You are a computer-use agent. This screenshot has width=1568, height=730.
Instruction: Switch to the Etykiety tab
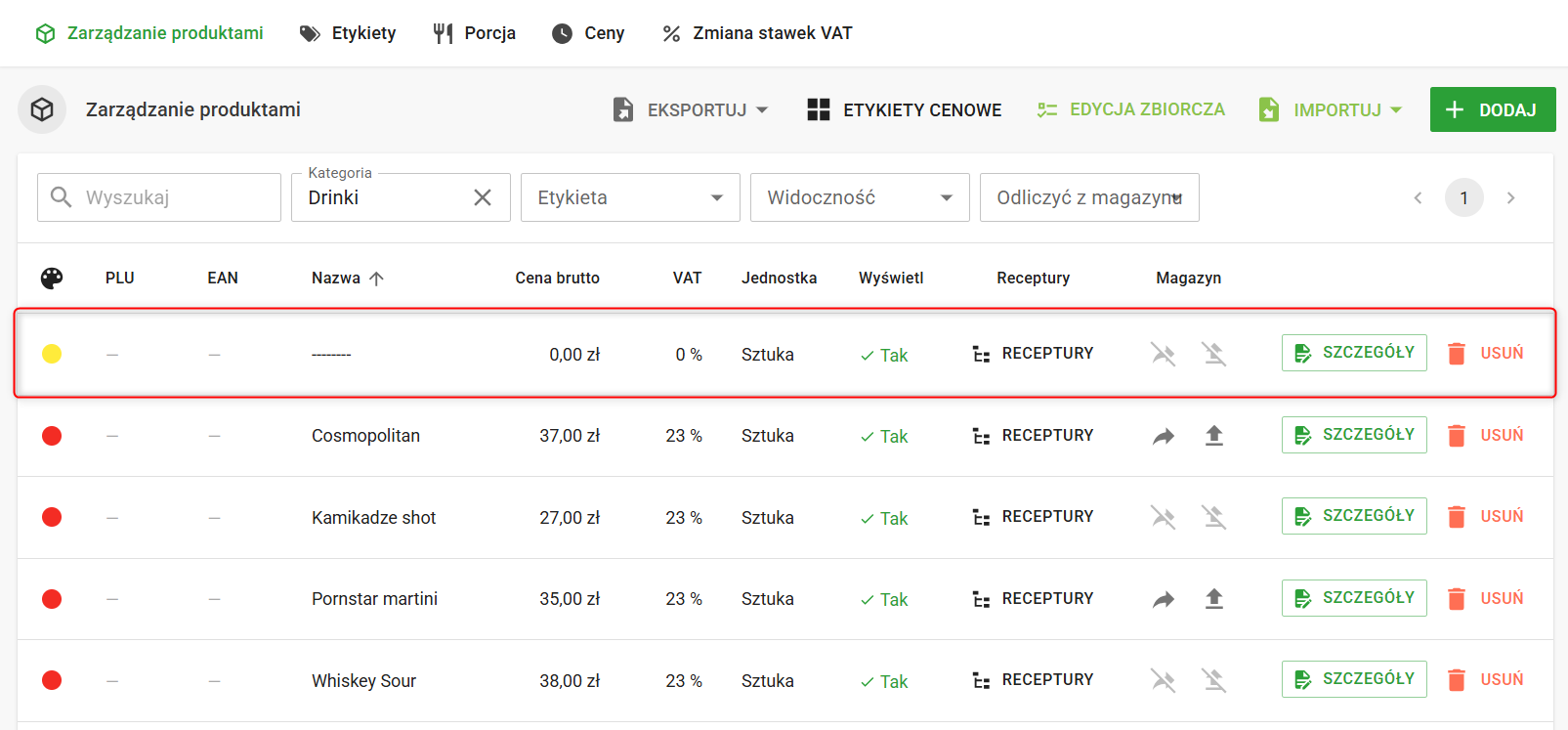[348, 33]
